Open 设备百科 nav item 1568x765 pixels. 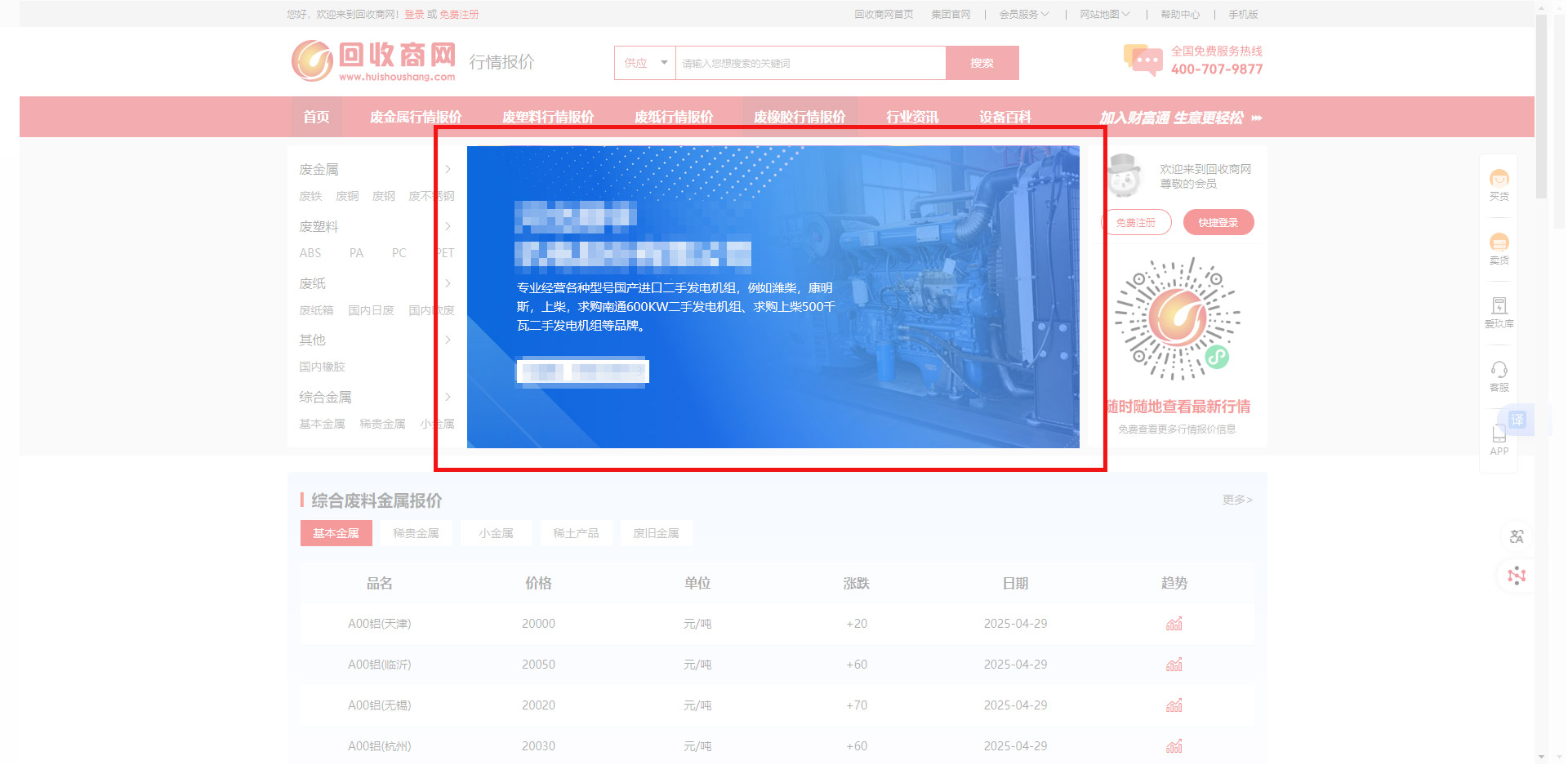click(1005, 117)
